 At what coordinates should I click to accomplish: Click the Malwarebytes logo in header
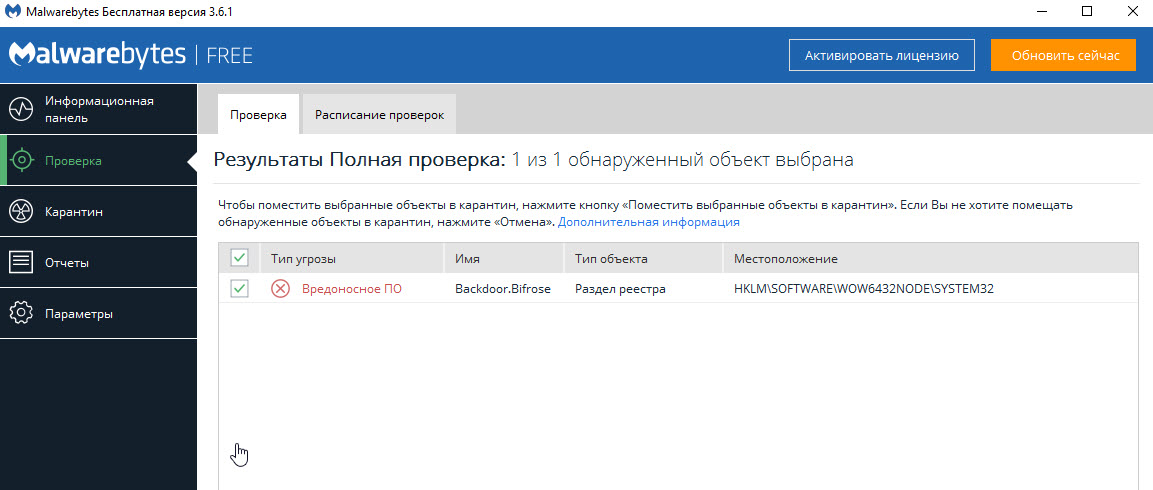[x=98, y=54]
